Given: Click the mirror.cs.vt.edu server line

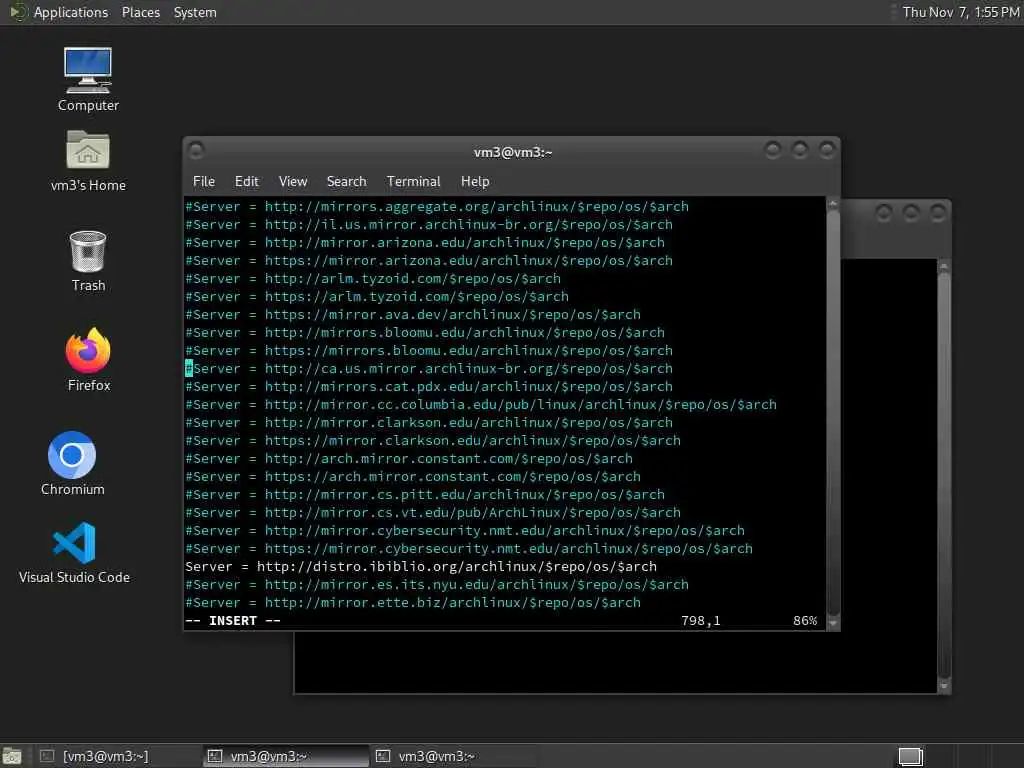Looking at the screenshot, I should [x=433, y=513].
